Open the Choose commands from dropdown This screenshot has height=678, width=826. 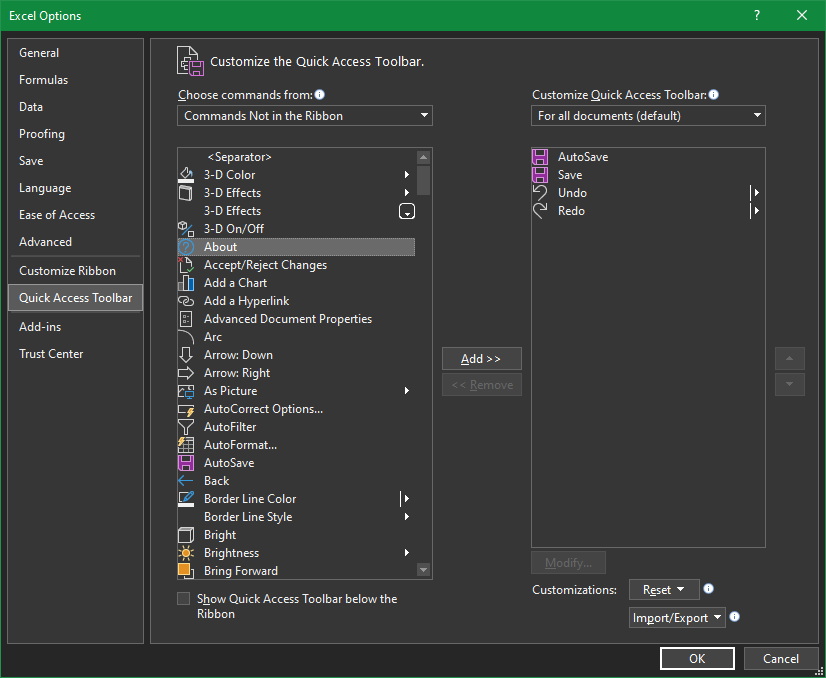304,115
